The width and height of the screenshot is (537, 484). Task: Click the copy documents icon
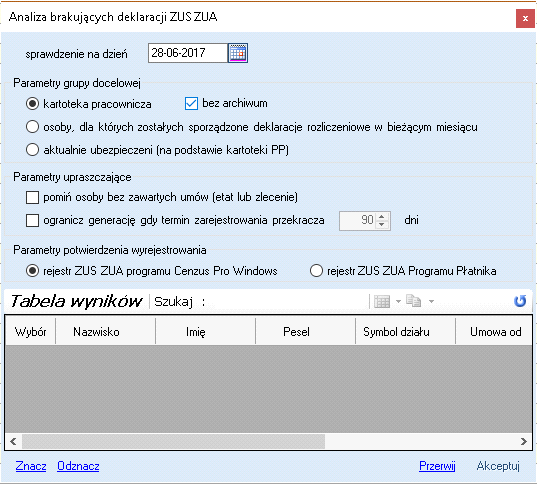point(413,301)
